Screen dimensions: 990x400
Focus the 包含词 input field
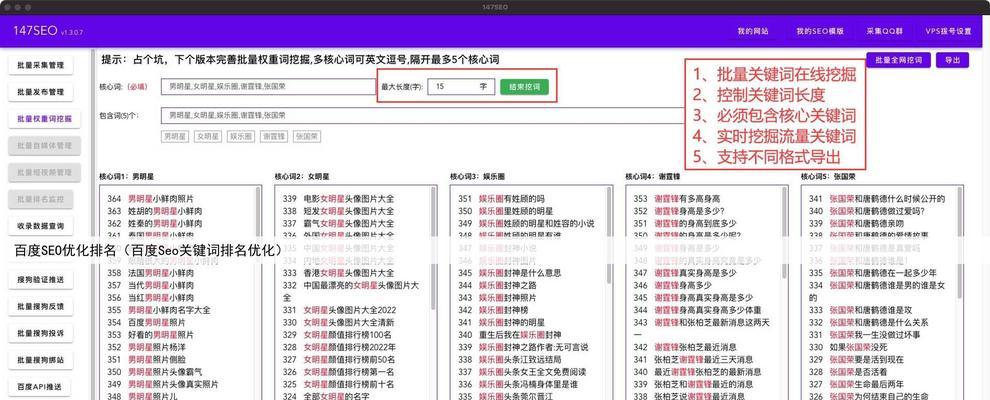[x=424, y=115]
